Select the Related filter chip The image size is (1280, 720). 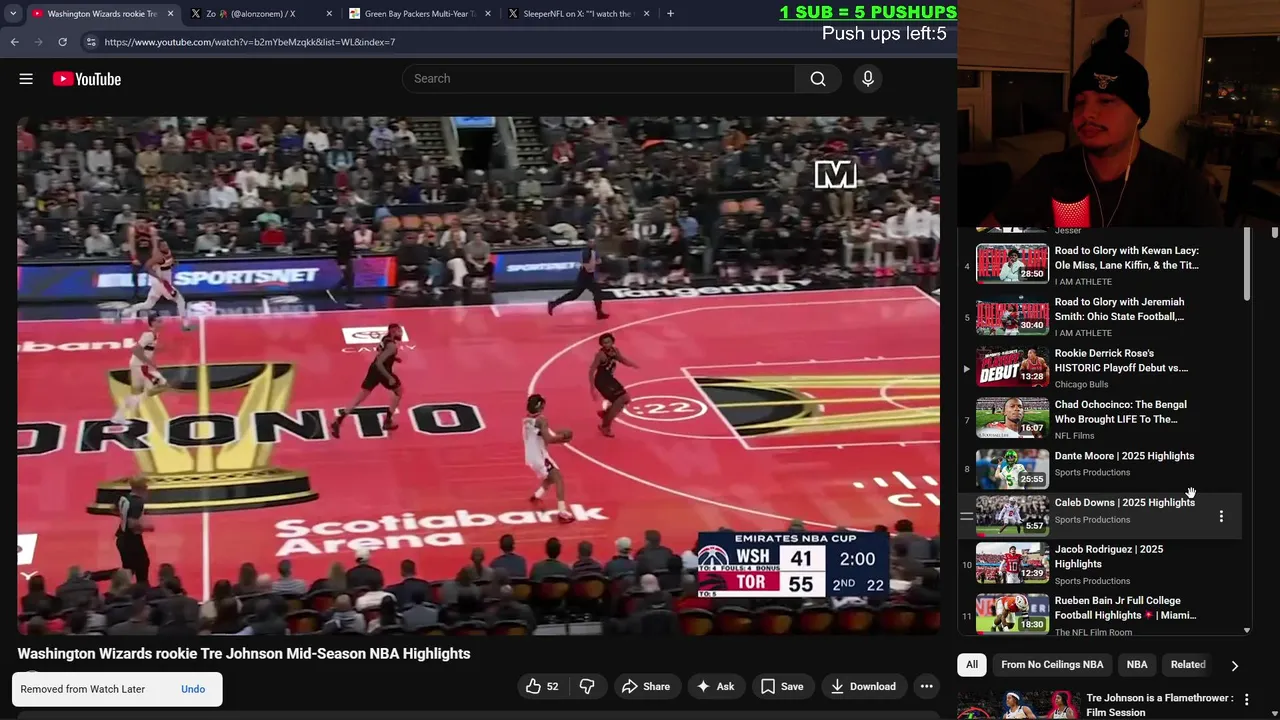(1188, 665)
